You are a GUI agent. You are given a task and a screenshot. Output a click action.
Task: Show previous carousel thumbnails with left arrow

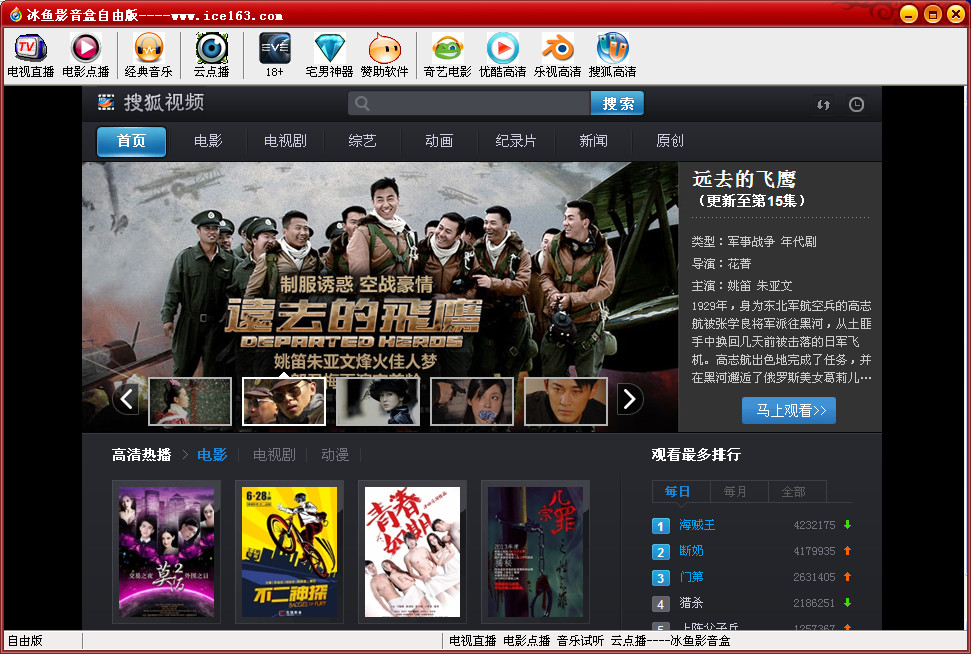click(126, 399)
